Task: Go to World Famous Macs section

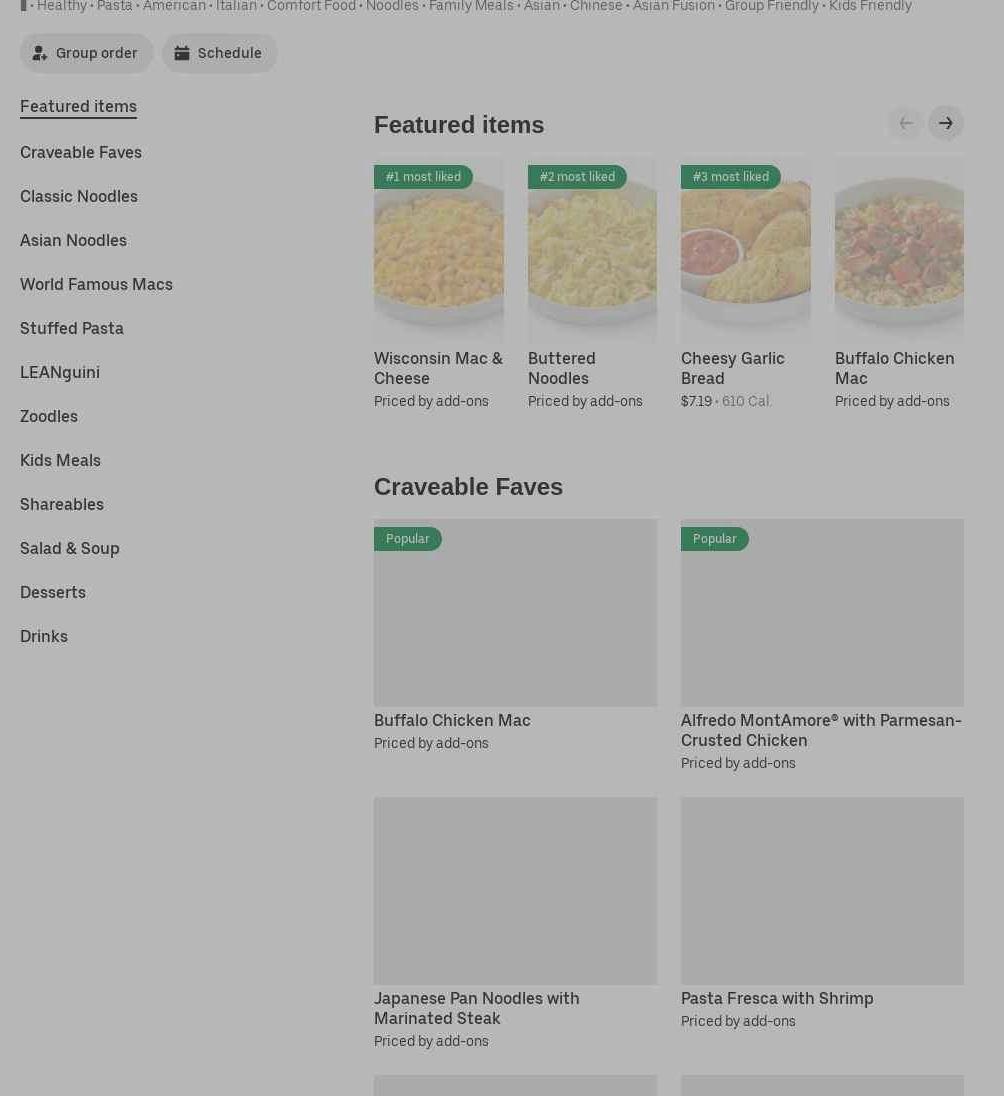Action: click(96, 284)
